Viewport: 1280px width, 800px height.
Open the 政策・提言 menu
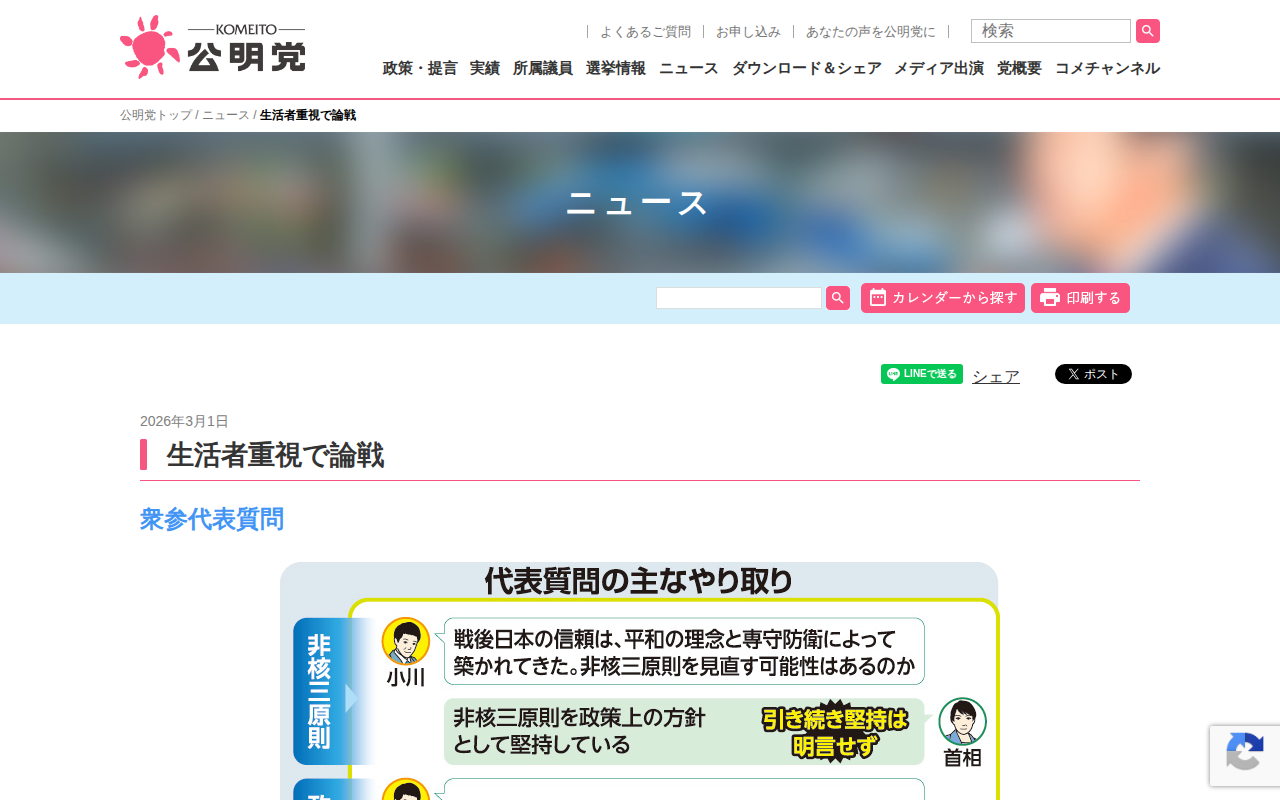pyautogui.click(x=420, y=68)
